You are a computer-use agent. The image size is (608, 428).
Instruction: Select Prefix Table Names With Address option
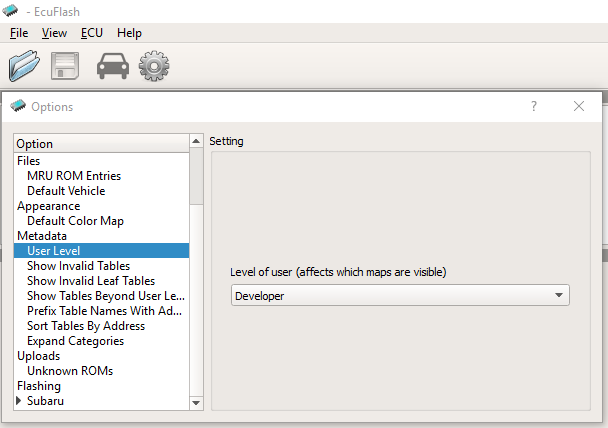click(x=104, y=311)
